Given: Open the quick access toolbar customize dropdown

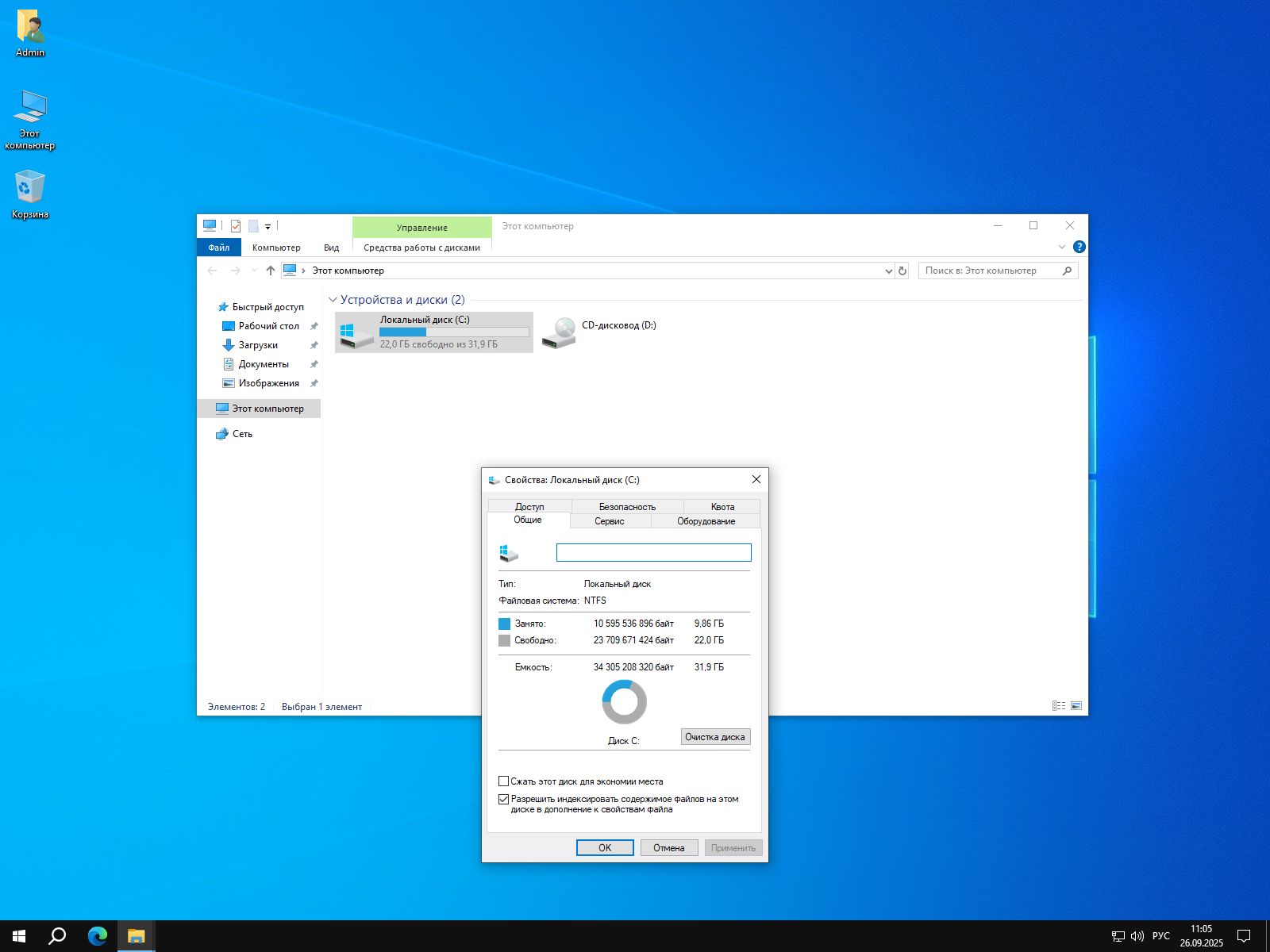Looking at the screenshot, I should pos(267,227).
